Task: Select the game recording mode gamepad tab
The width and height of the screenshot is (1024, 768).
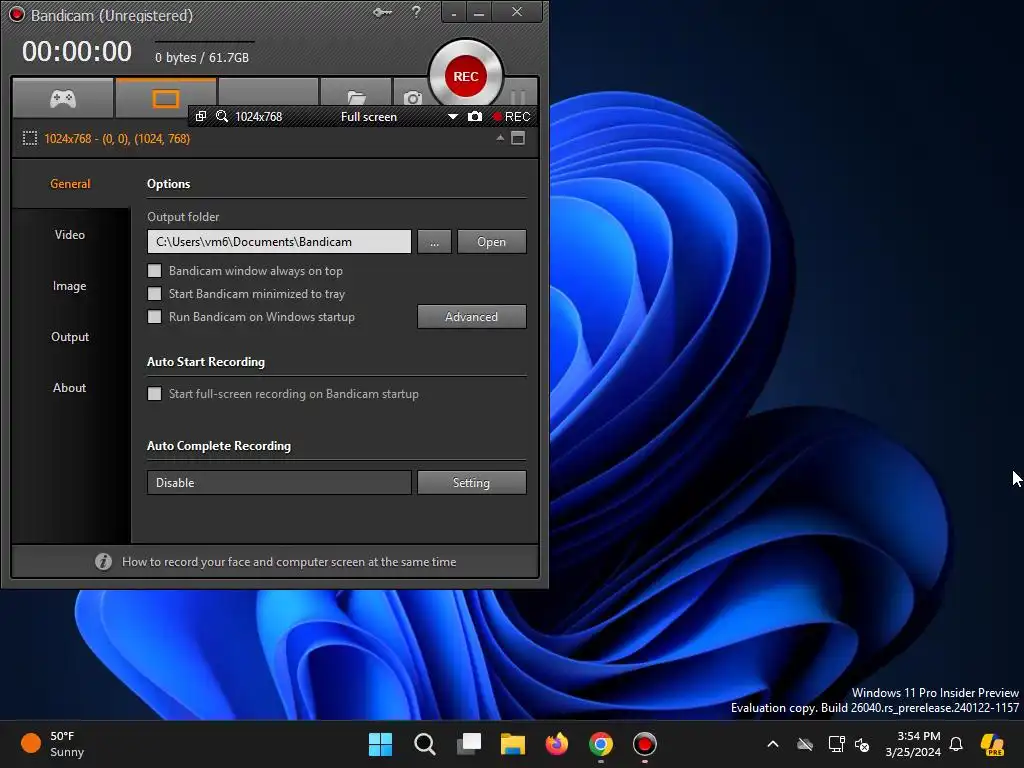Action: [63, 99]
